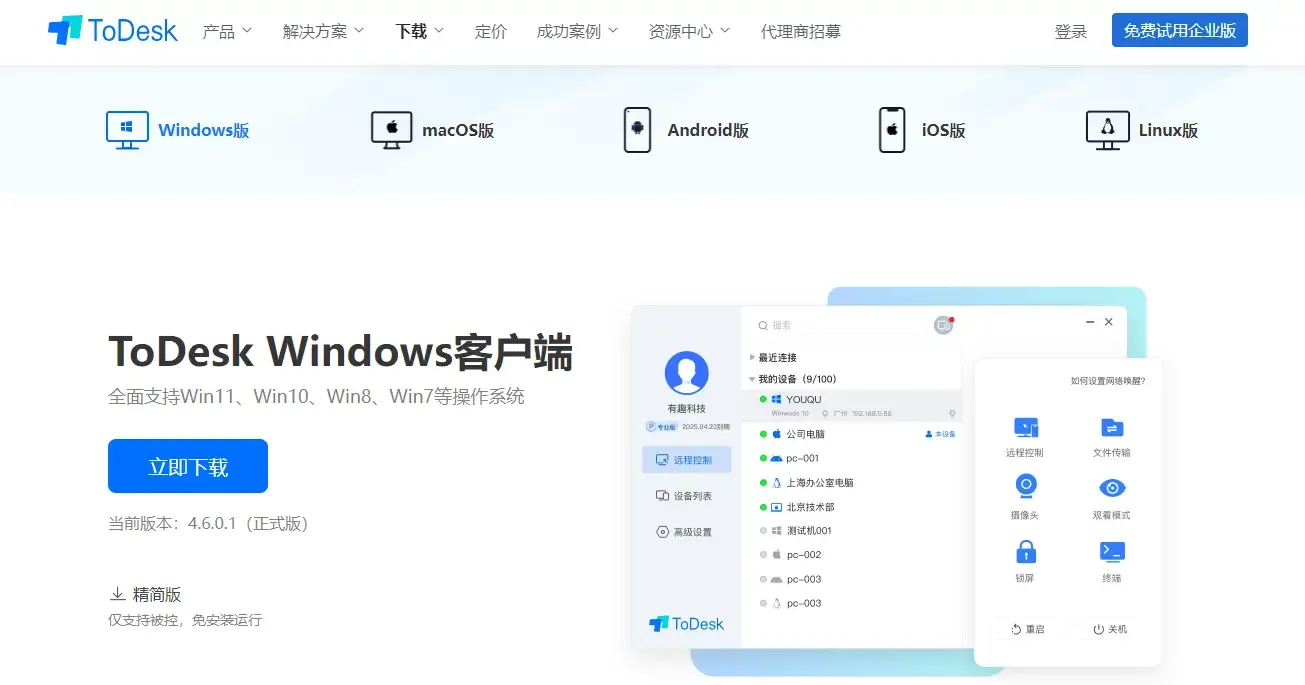Click the 立即下载 download button
This screenshot has height=685, width=1305.
pyautogui.click(x=187, y=466)
